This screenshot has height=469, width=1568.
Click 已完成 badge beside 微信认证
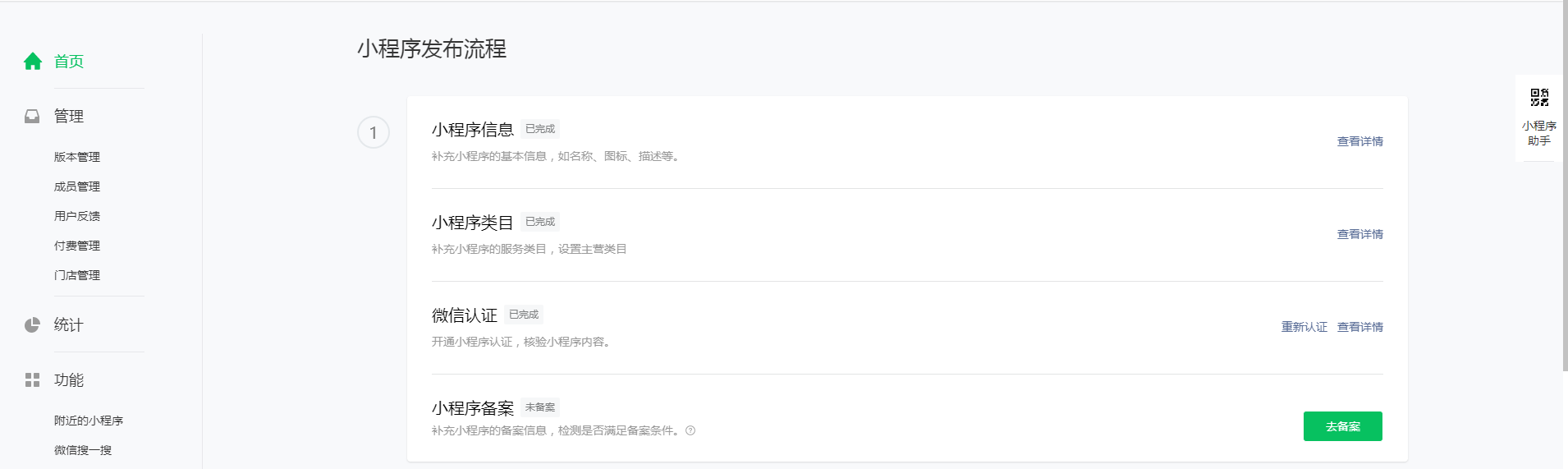click(524, 315)
